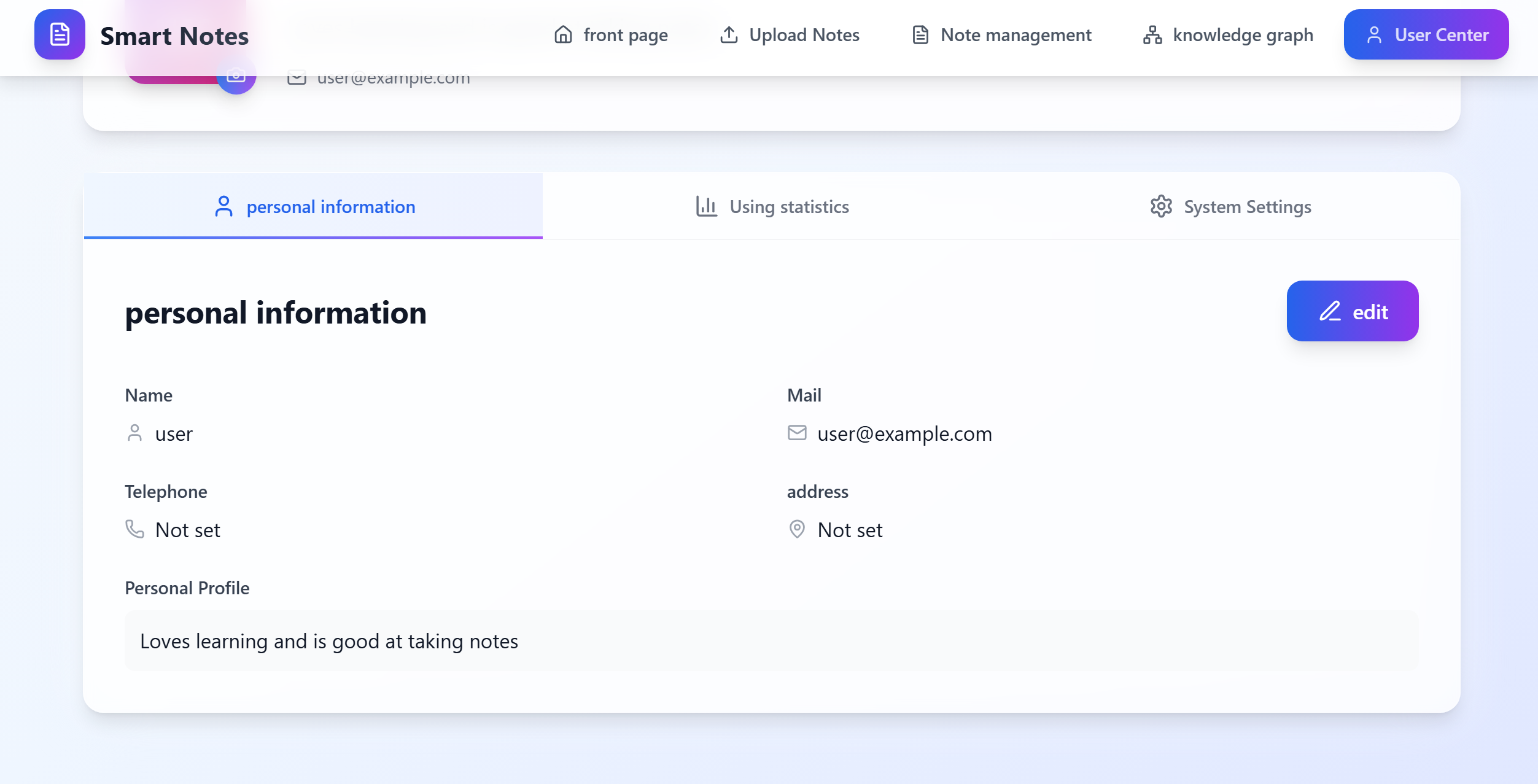Viewport: 1538px width, 784px height.
Task: Click the location pin under address
Action: 797,529
